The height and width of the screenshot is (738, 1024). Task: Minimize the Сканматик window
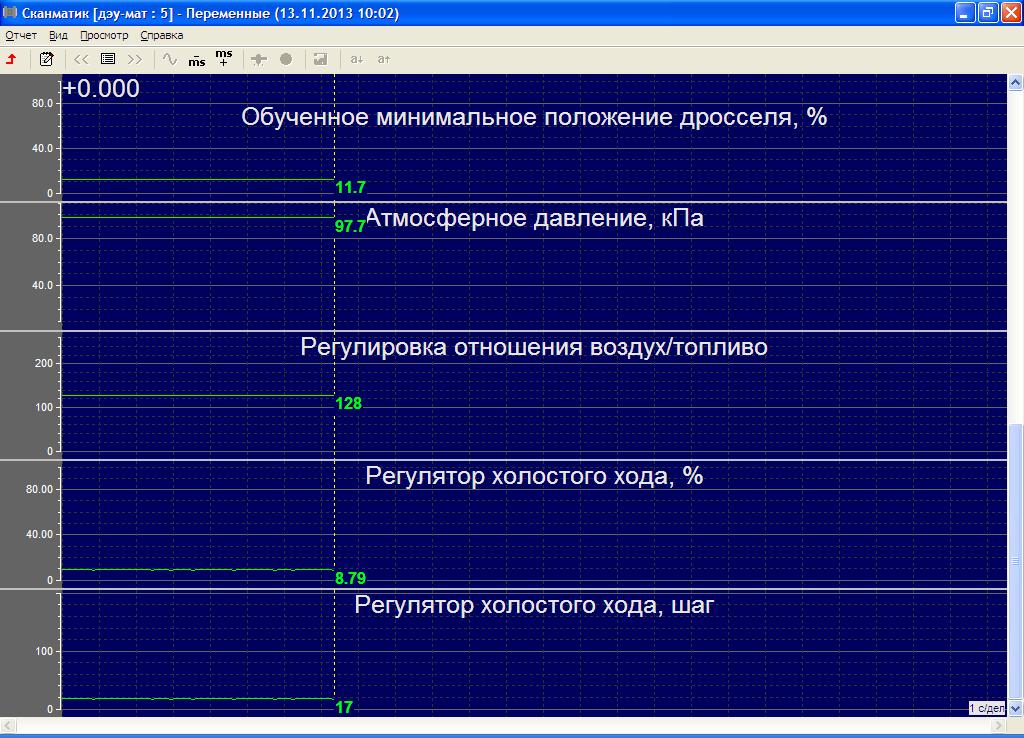click(965, 12)
